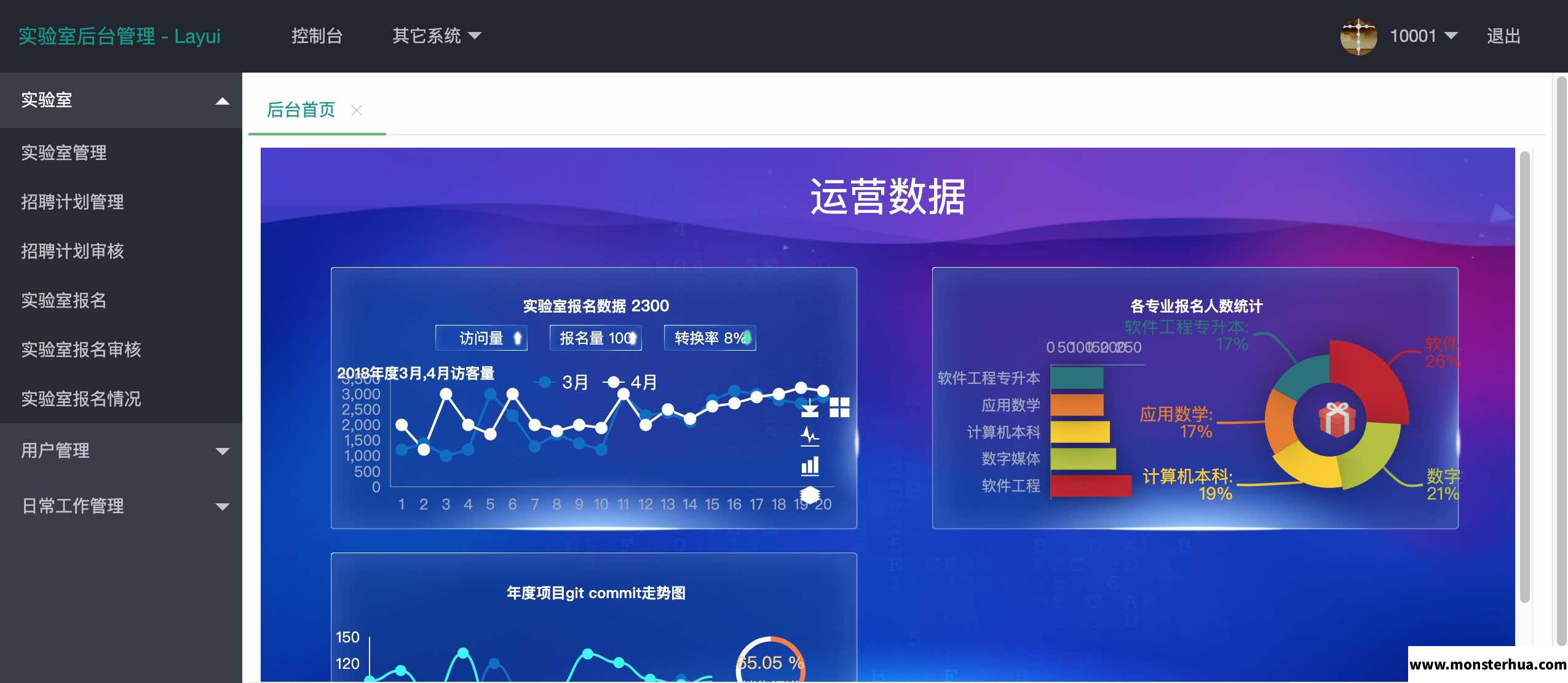This screenshot has width=1568, height=683.
Task: Open 实验室管理 in the sidebar
Action: click(121, 153)
